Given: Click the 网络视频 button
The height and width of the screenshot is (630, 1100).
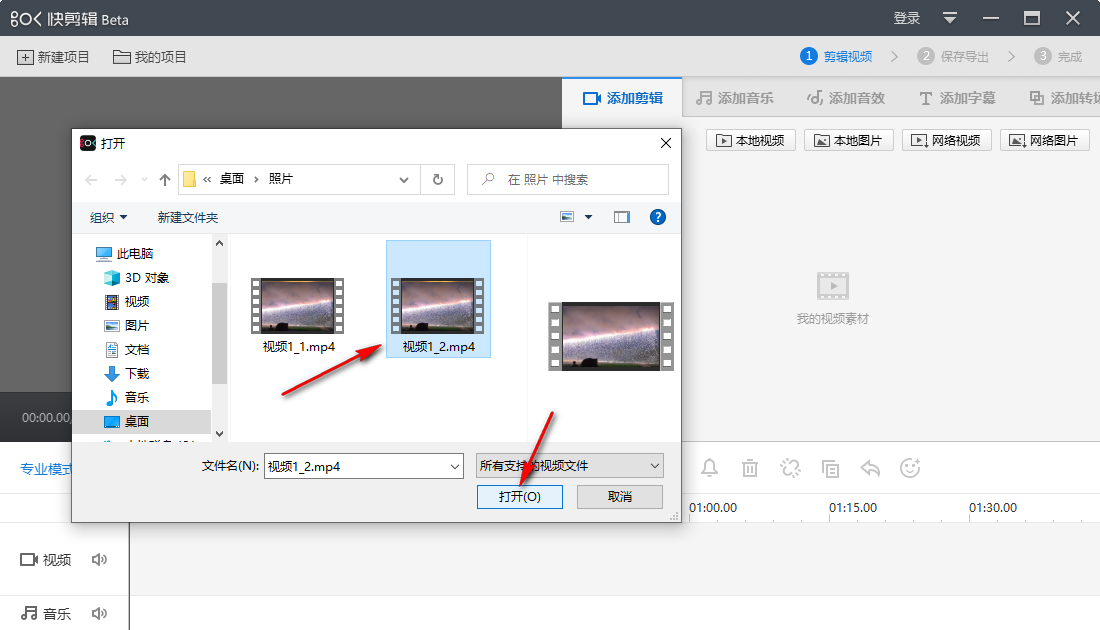Looking at the screenshot, I should tap(946, 140).
